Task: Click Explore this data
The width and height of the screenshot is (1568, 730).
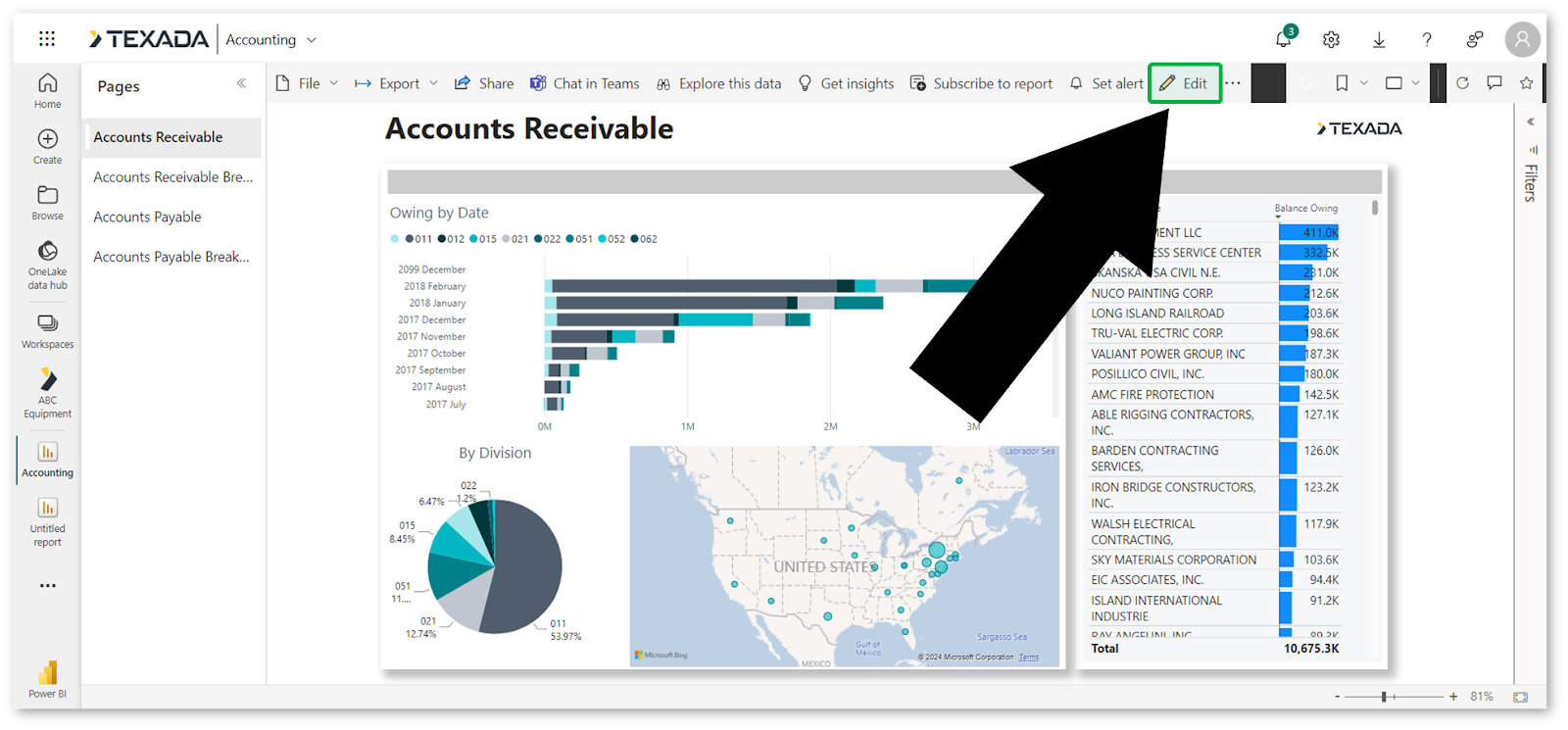Action: click(x=718, y=83)
